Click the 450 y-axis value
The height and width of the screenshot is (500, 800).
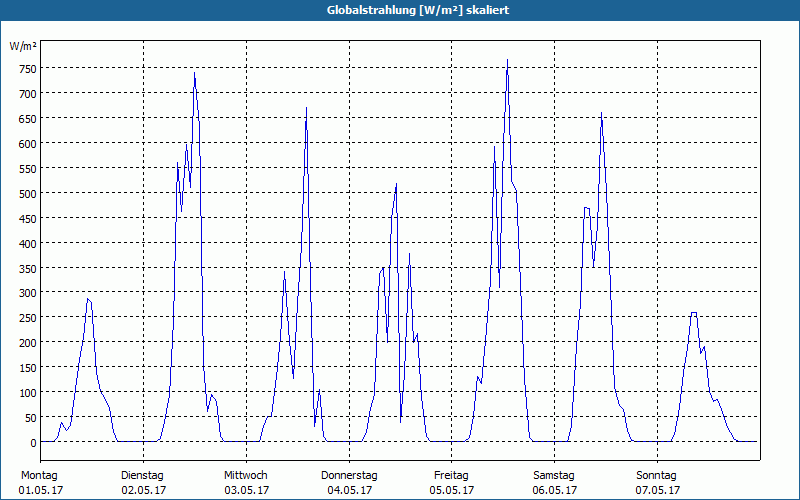[27, 219]
